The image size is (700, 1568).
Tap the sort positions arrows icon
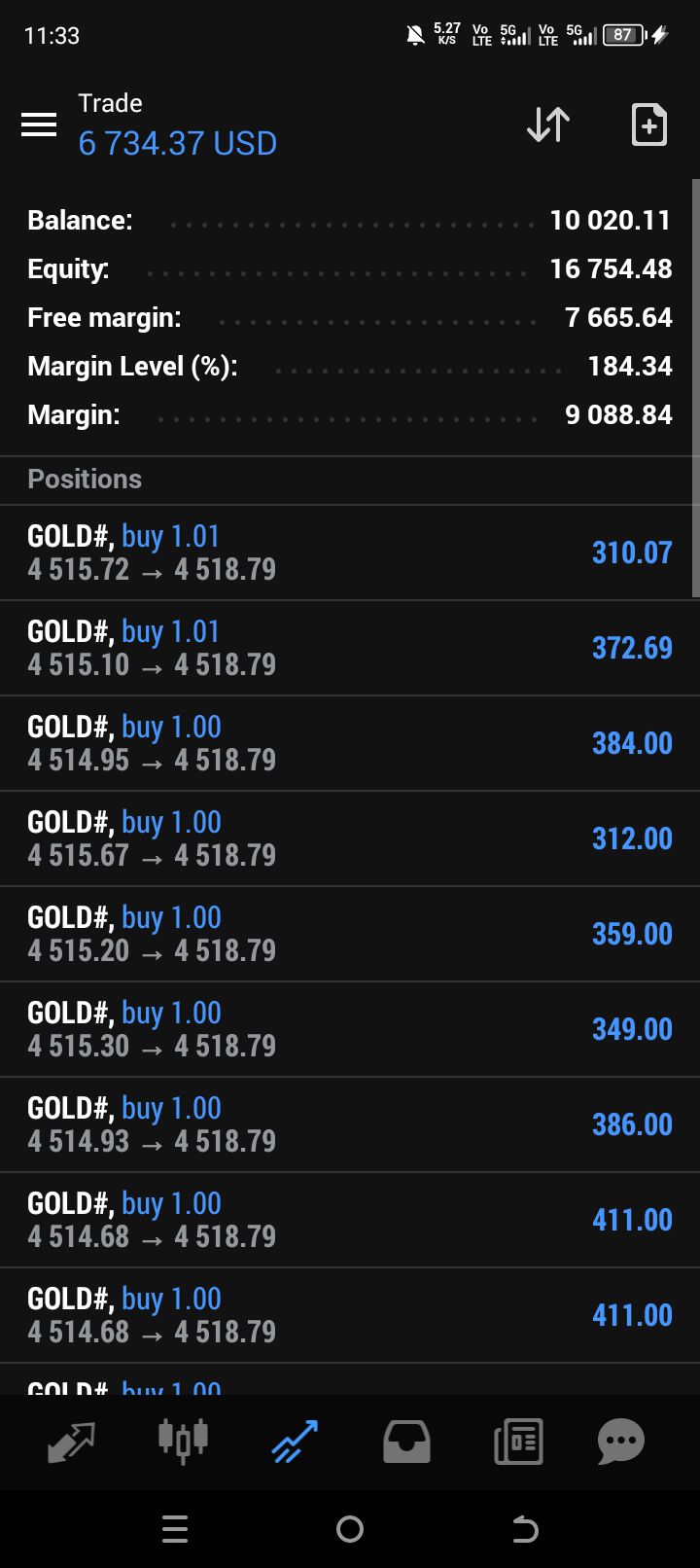(548, 125)
